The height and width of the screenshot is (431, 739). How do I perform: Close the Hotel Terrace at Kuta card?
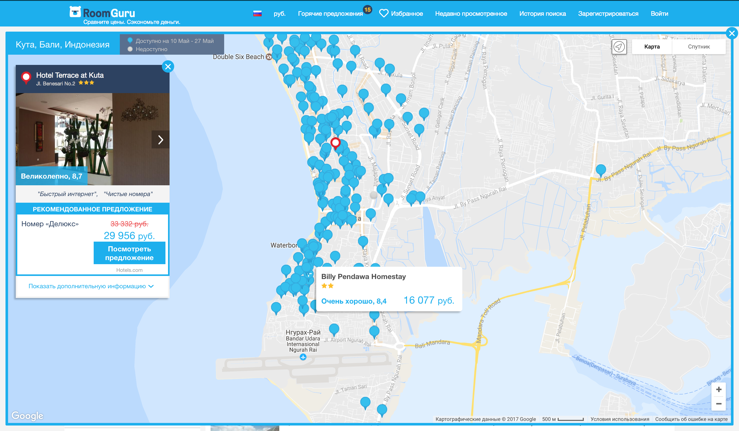(168, 66)
